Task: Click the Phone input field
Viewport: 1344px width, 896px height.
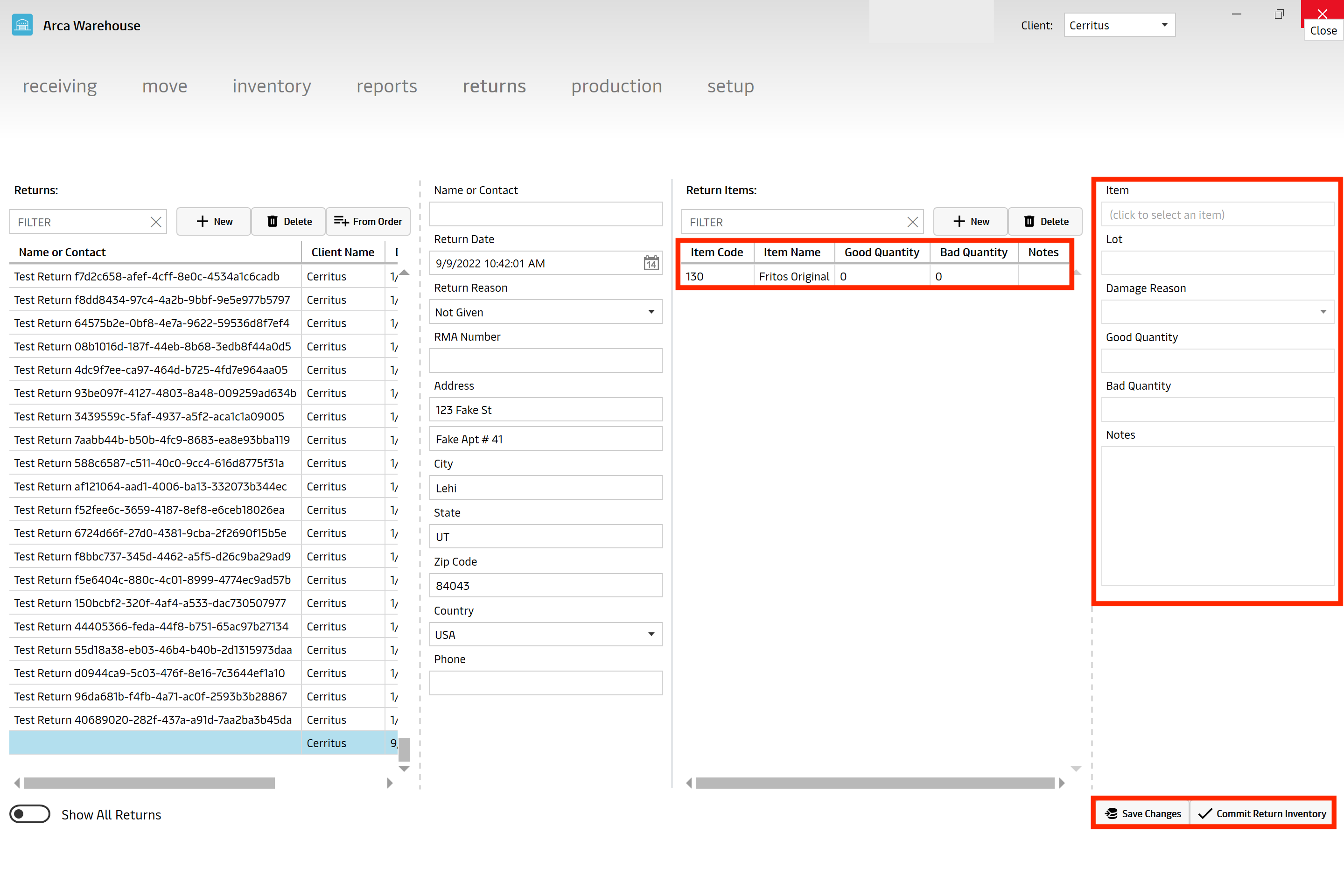Action: (x=546, y=683)
